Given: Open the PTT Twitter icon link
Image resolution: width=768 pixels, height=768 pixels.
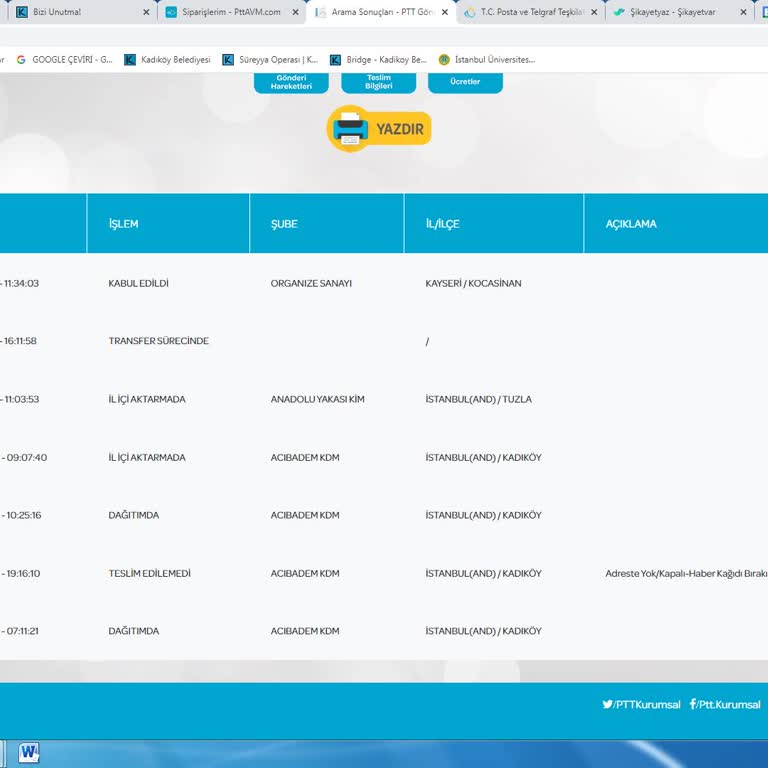Looking at the screenshot, I should tap(607, 704).
